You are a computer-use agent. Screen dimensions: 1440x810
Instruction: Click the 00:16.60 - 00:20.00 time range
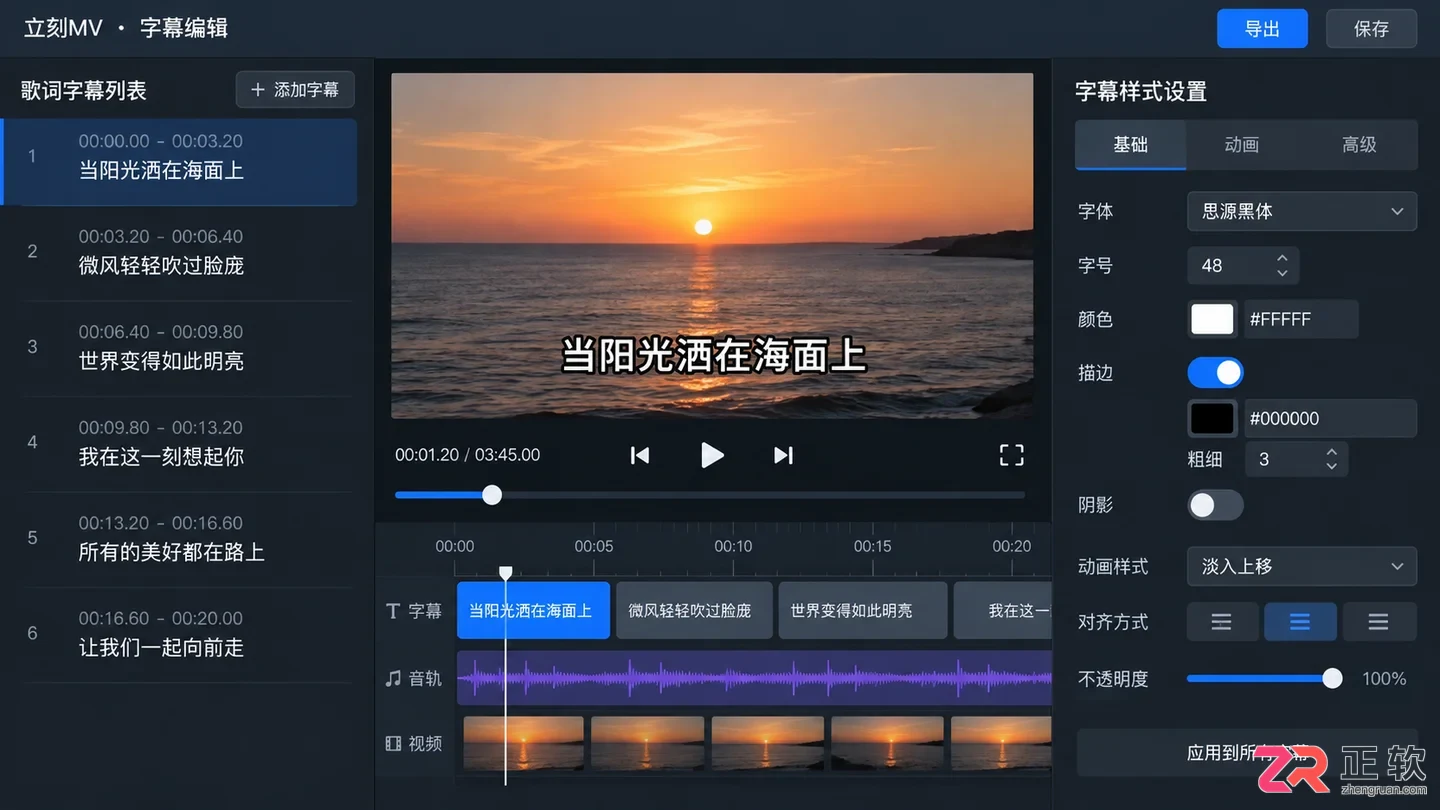coord(161,619)
